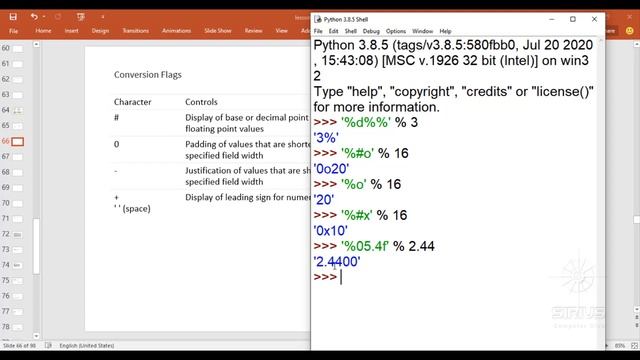Screen dimensions: 640x360
Task: Click the Conversion Flags slide title
Action: pos(148,75)
